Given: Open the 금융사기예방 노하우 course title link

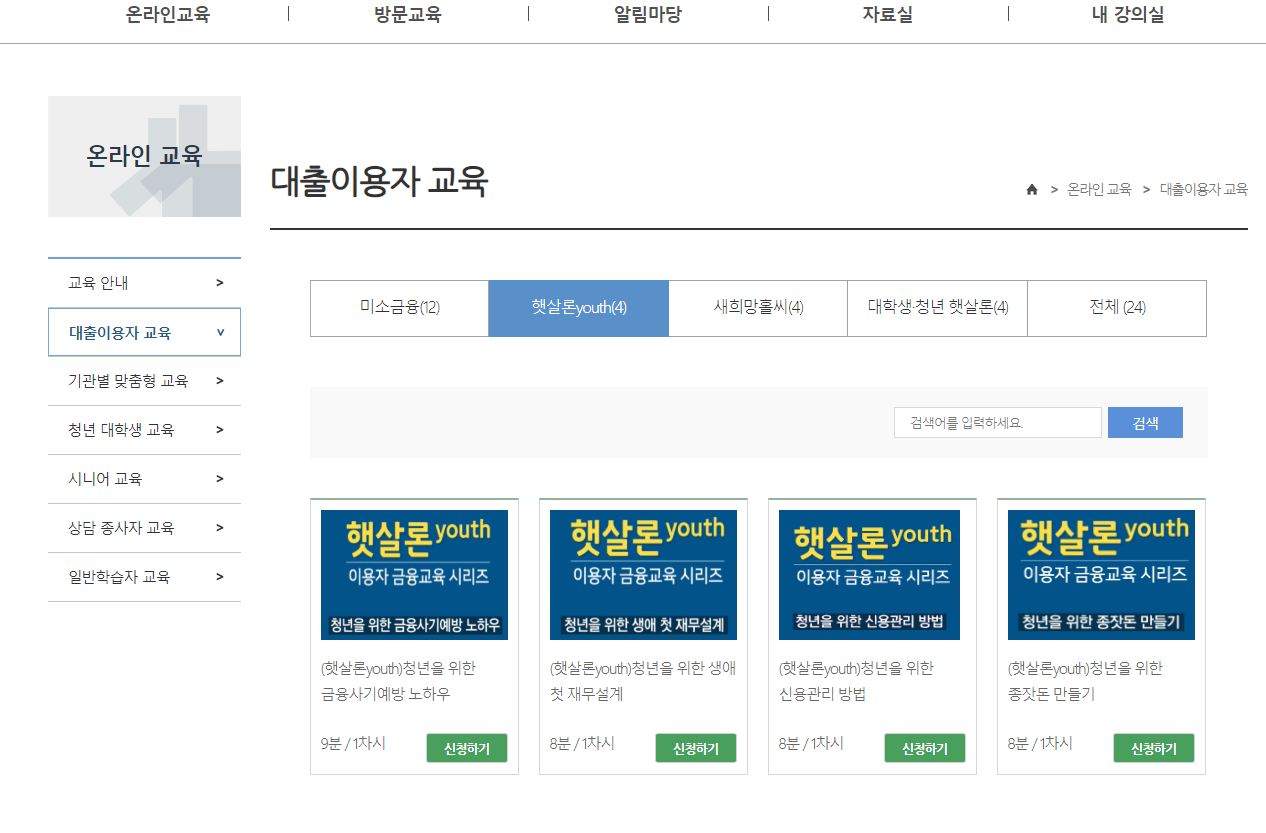Looking at the screenshot, I should [400, 681].
